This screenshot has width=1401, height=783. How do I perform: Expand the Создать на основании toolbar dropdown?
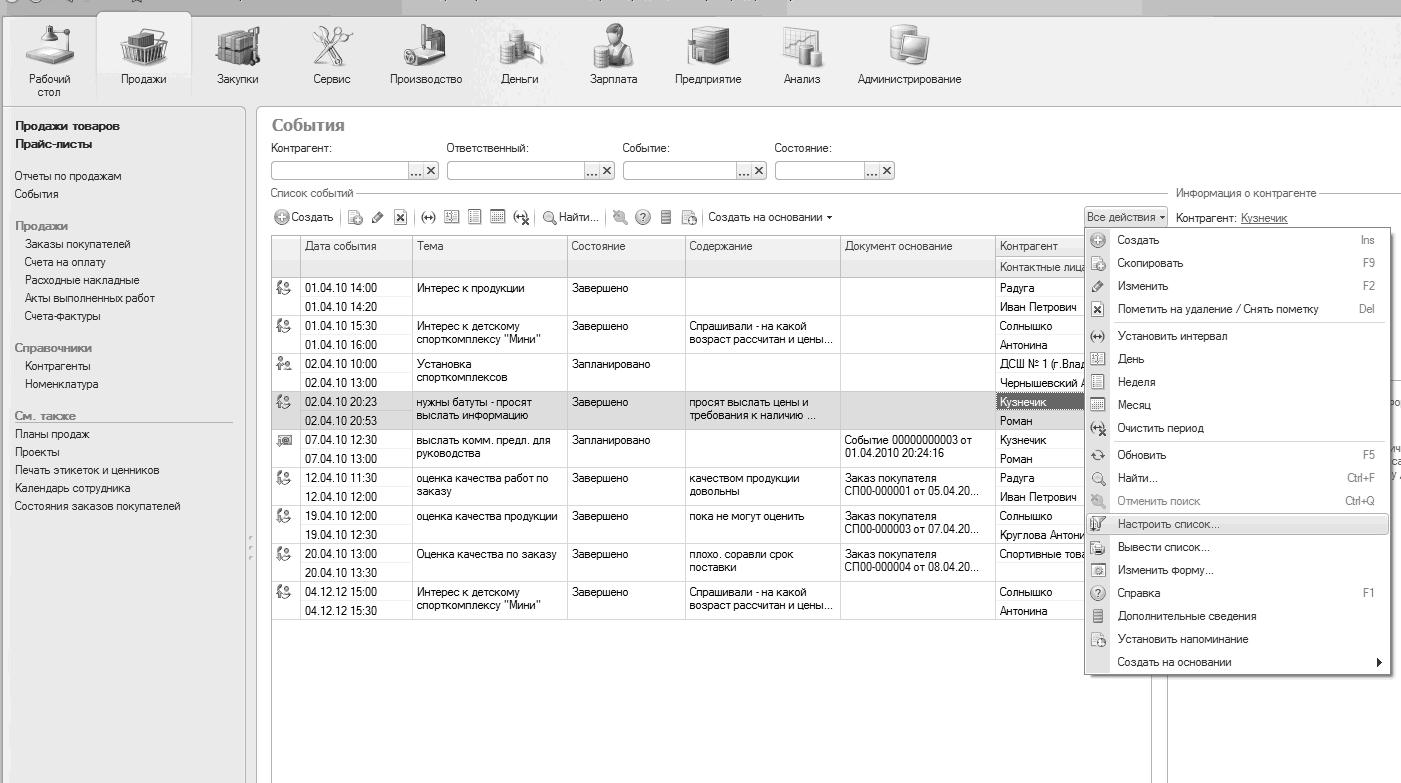[x=770, y=217]
